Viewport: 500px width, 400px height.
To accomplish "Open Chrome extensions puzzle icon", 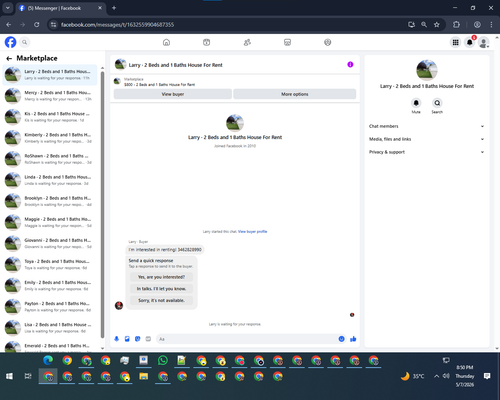I will [456, 25].
